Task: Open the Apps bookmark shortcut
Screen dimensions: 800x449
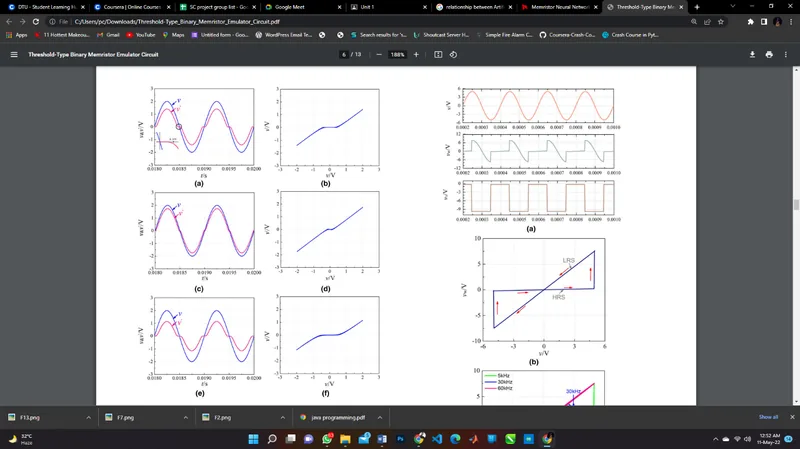Action: coord(17,35)
